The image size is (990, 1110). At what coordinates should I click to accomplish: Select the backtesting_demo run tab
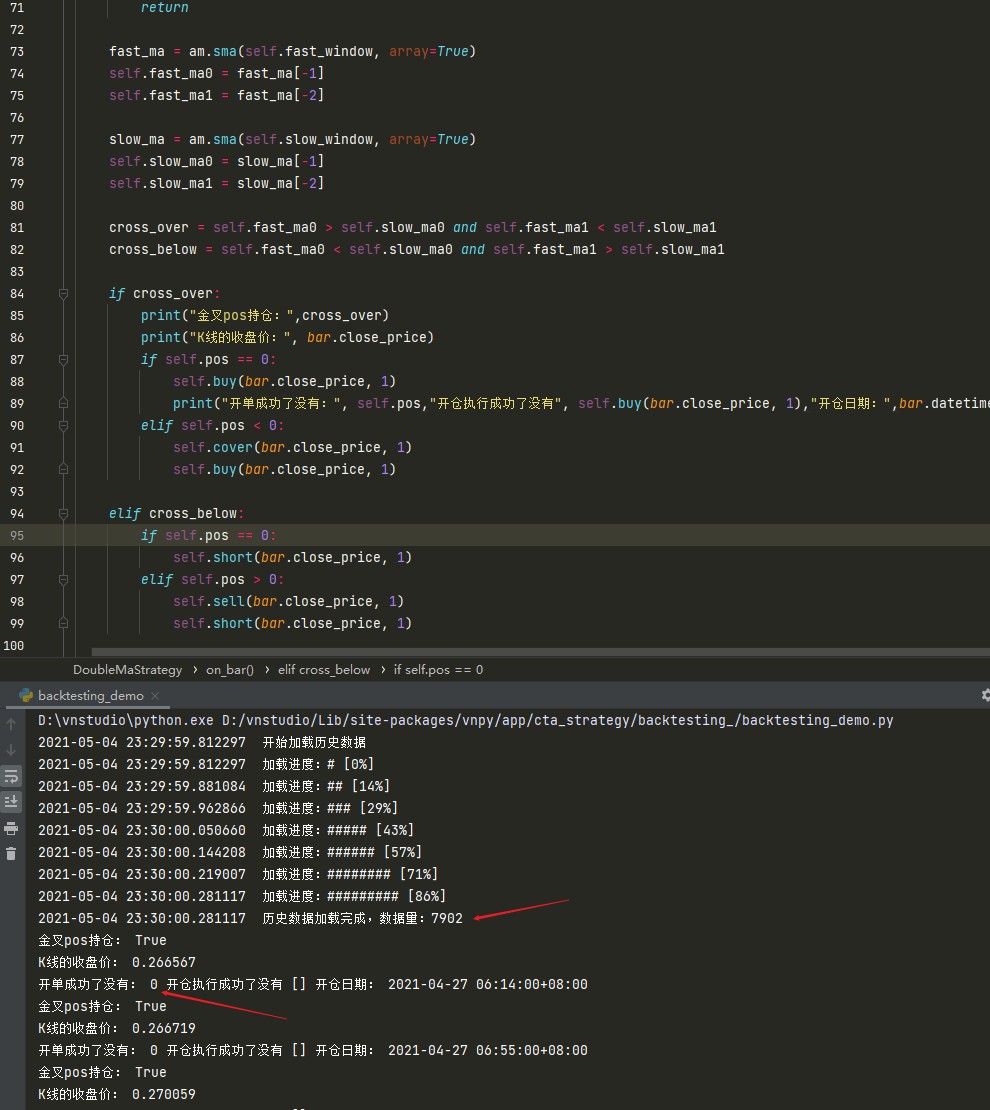tap(90, 696)
